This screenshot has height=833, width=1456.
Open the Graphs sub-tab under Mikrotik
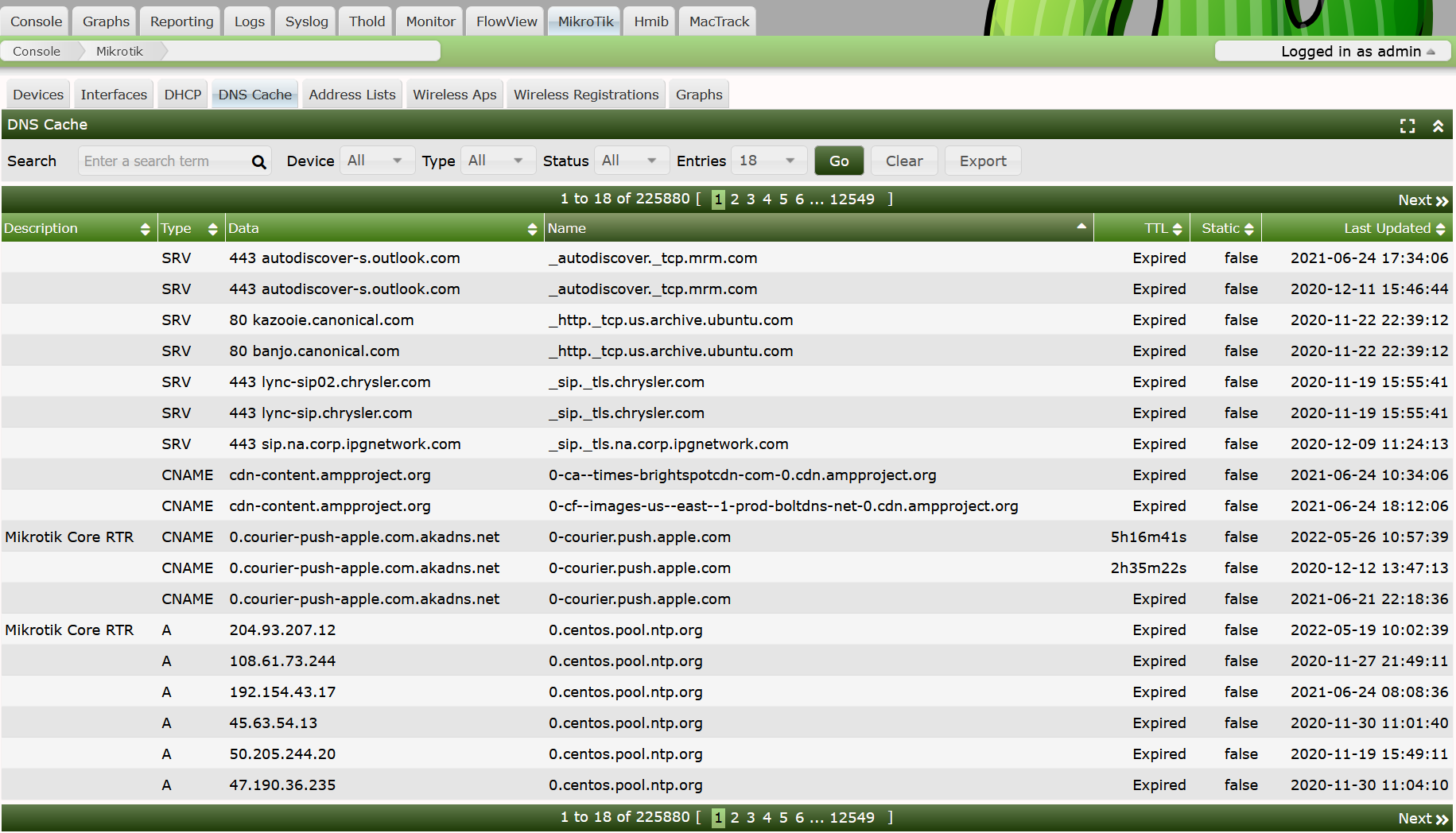699,95
